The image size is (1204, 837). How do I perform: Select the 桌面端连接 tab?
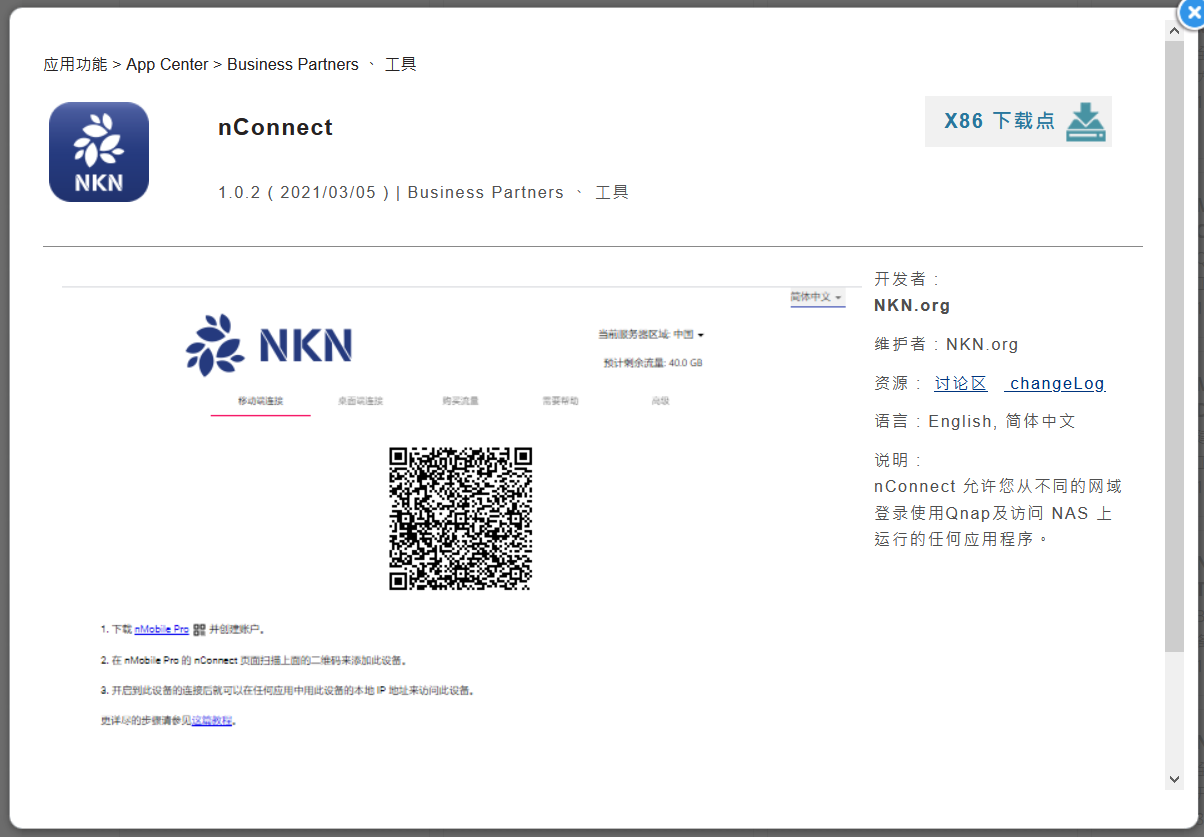(x=360, y=401)
